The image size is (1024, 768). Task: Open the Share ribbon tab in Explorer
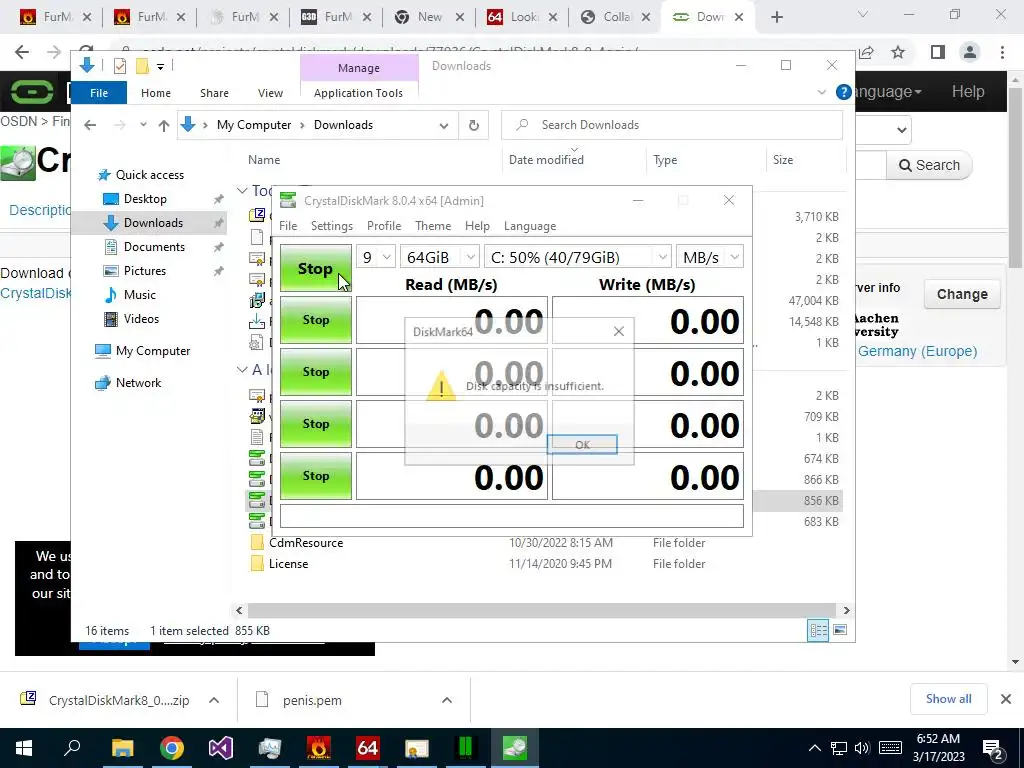[214, 93]
